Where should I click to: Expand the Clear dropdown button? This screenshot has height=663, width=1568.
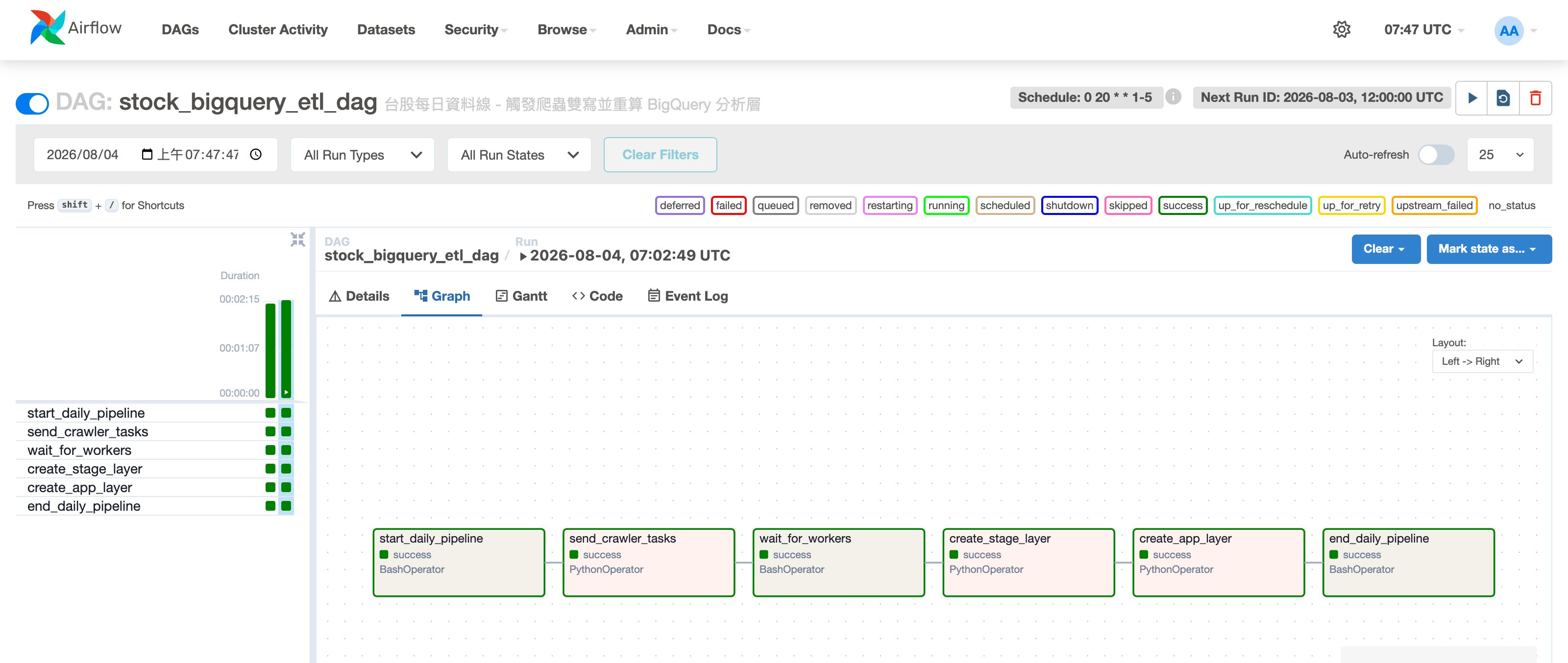point(1385,249)
